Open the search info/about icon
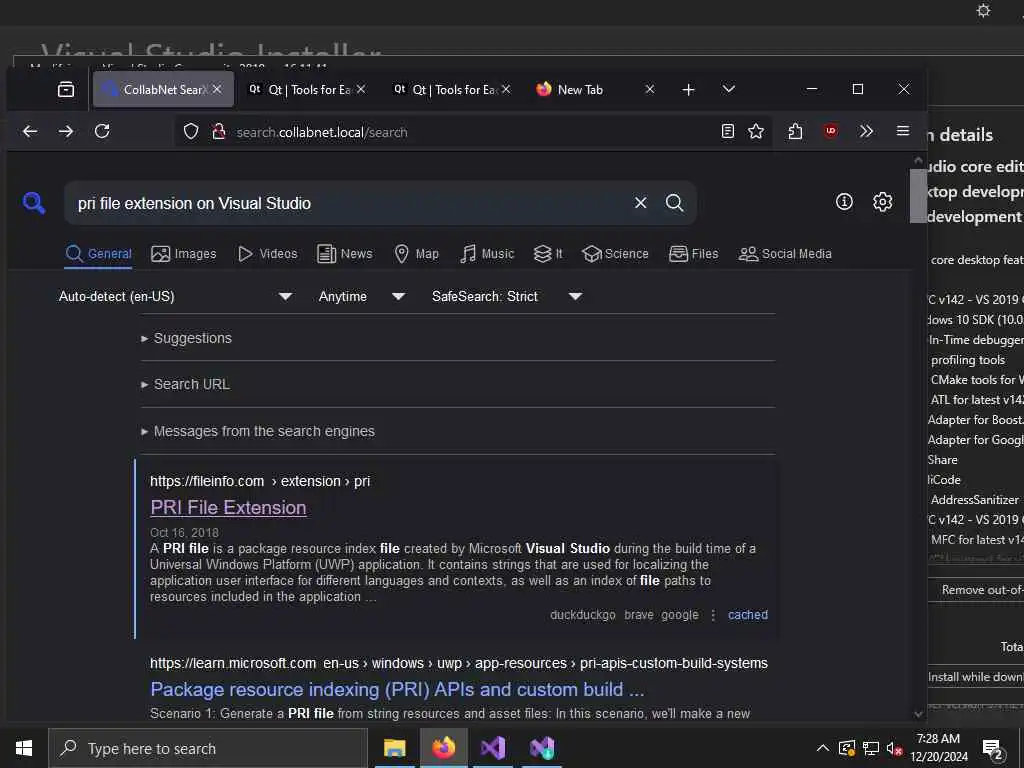 tap(844, 202)
